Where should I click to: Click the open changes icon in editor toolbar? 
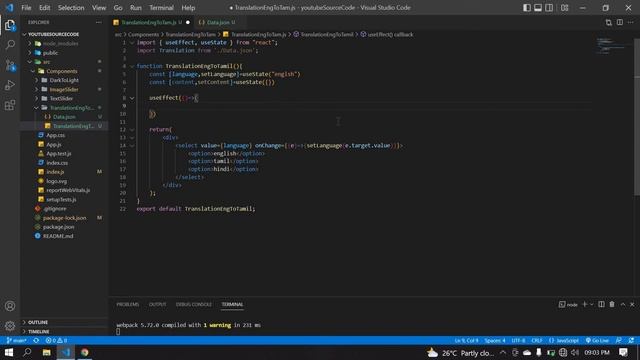point(609,22)
